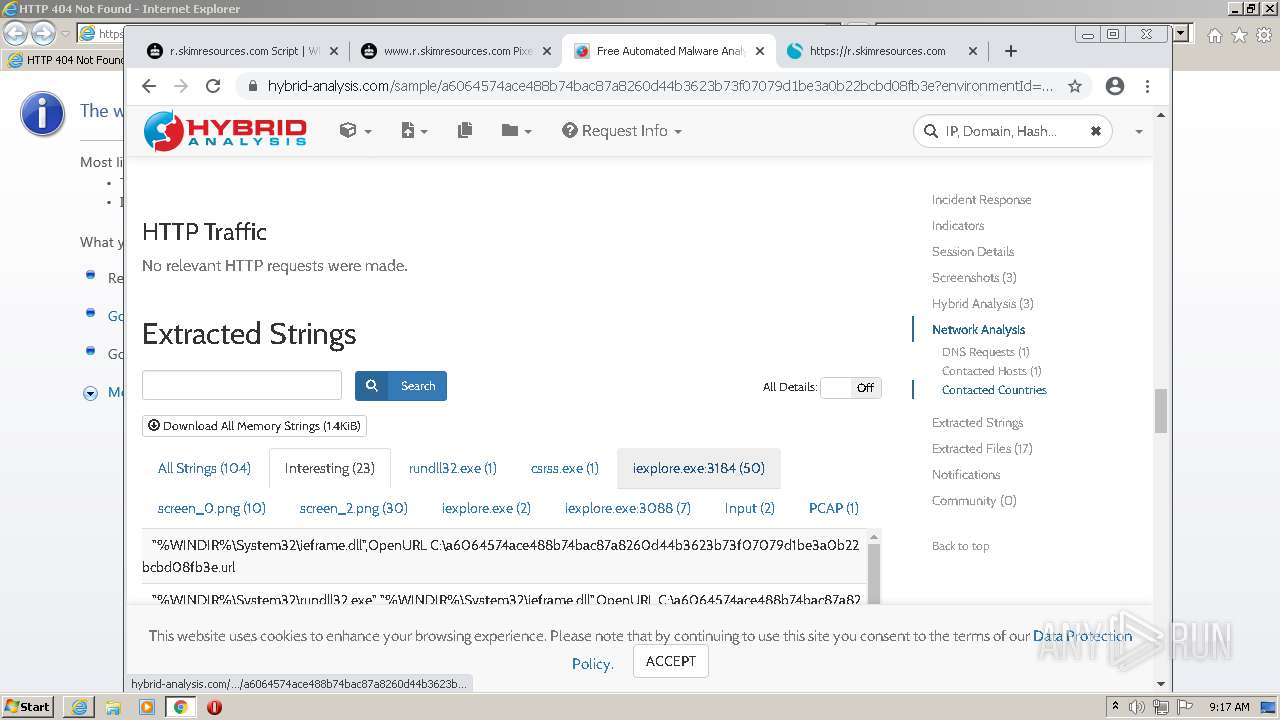1280x720 pixels.
Task: Open a new Chrome tab
Action: point(1011,51)
